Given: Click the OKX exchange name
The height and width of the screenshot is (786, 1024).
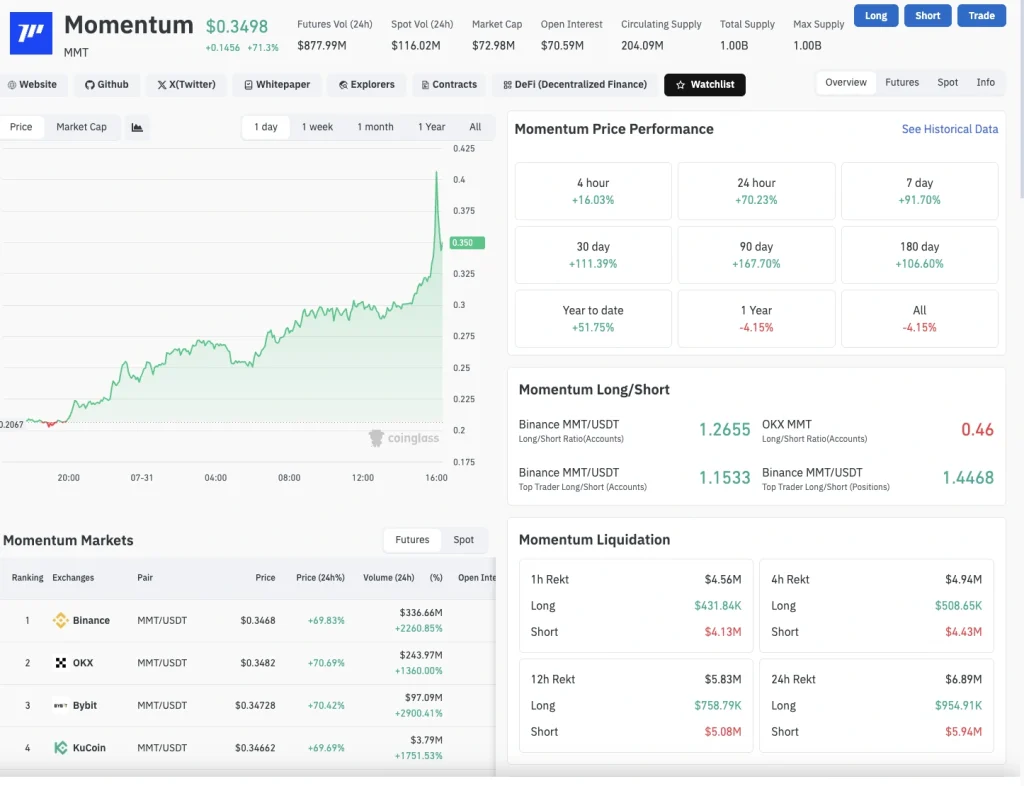Looking at the screenshot, I should coord(83,663).
